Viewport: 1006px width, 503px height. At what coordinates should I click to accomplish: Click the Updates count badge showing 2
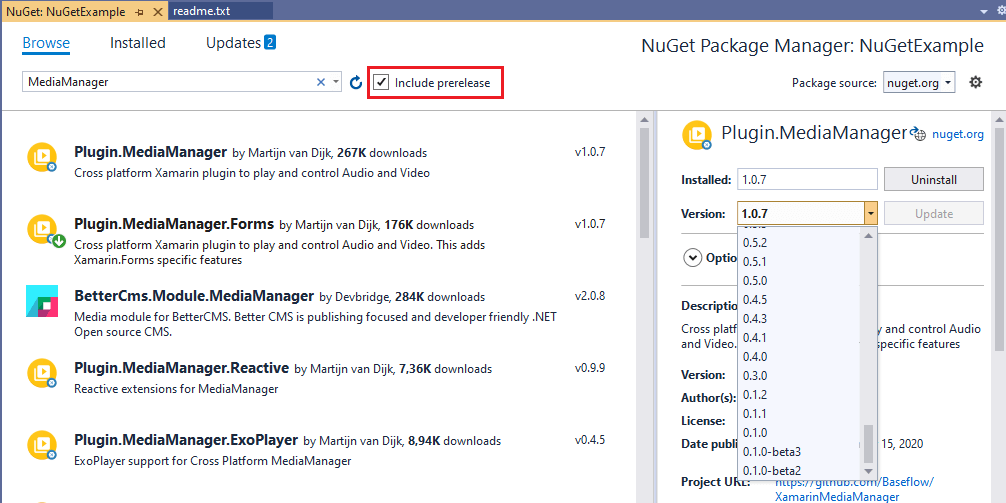[269, 43]
